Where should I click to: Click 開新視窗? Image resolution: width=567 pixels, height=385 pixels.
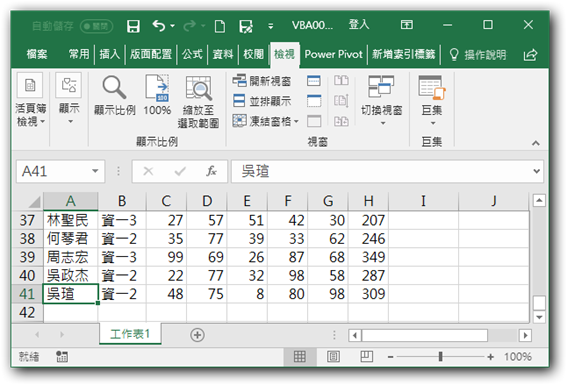click(261, 81)
